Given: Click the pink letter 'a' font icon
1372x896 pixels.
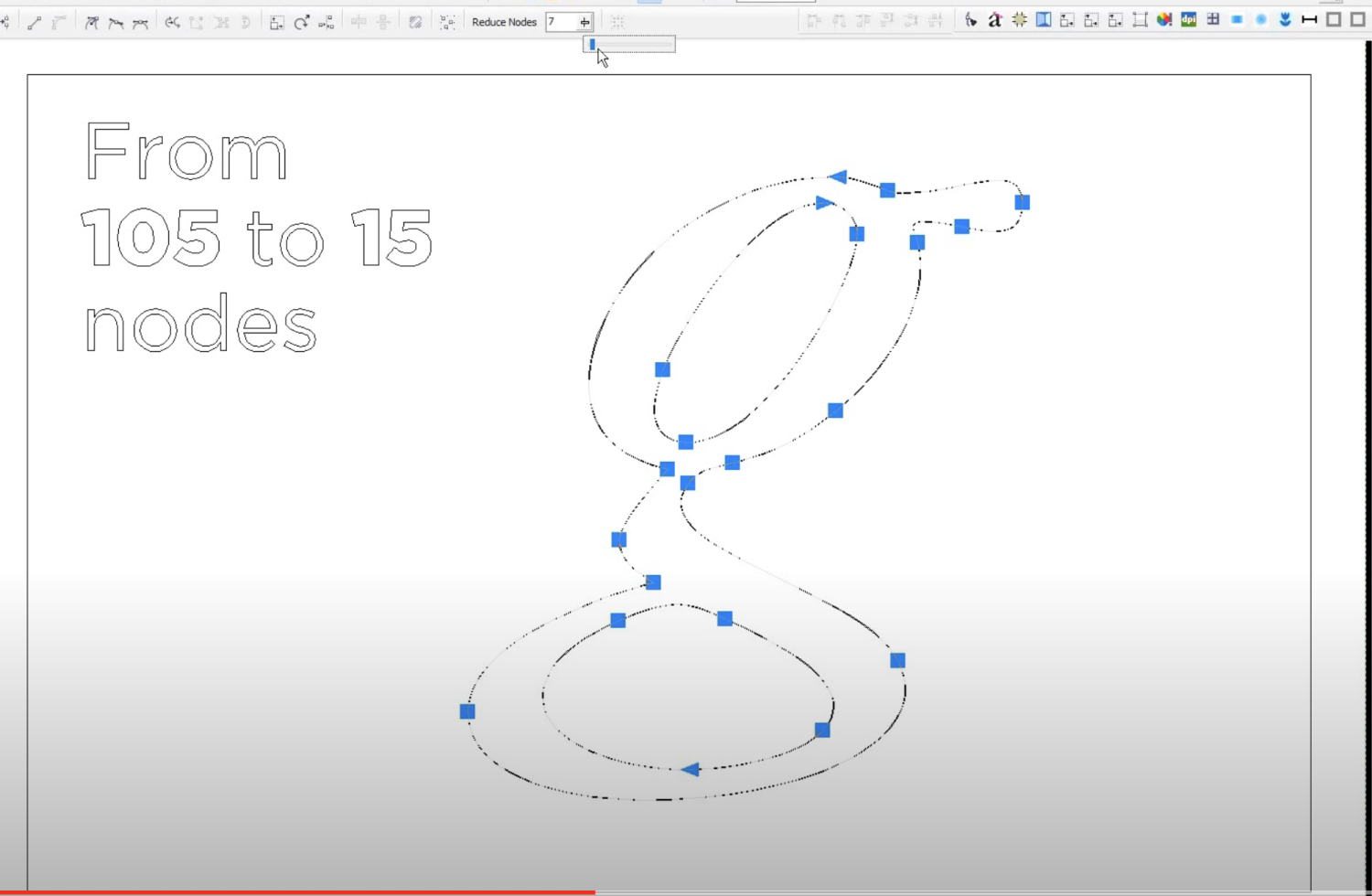Looking at the screenshot, I should click(995, 20).
